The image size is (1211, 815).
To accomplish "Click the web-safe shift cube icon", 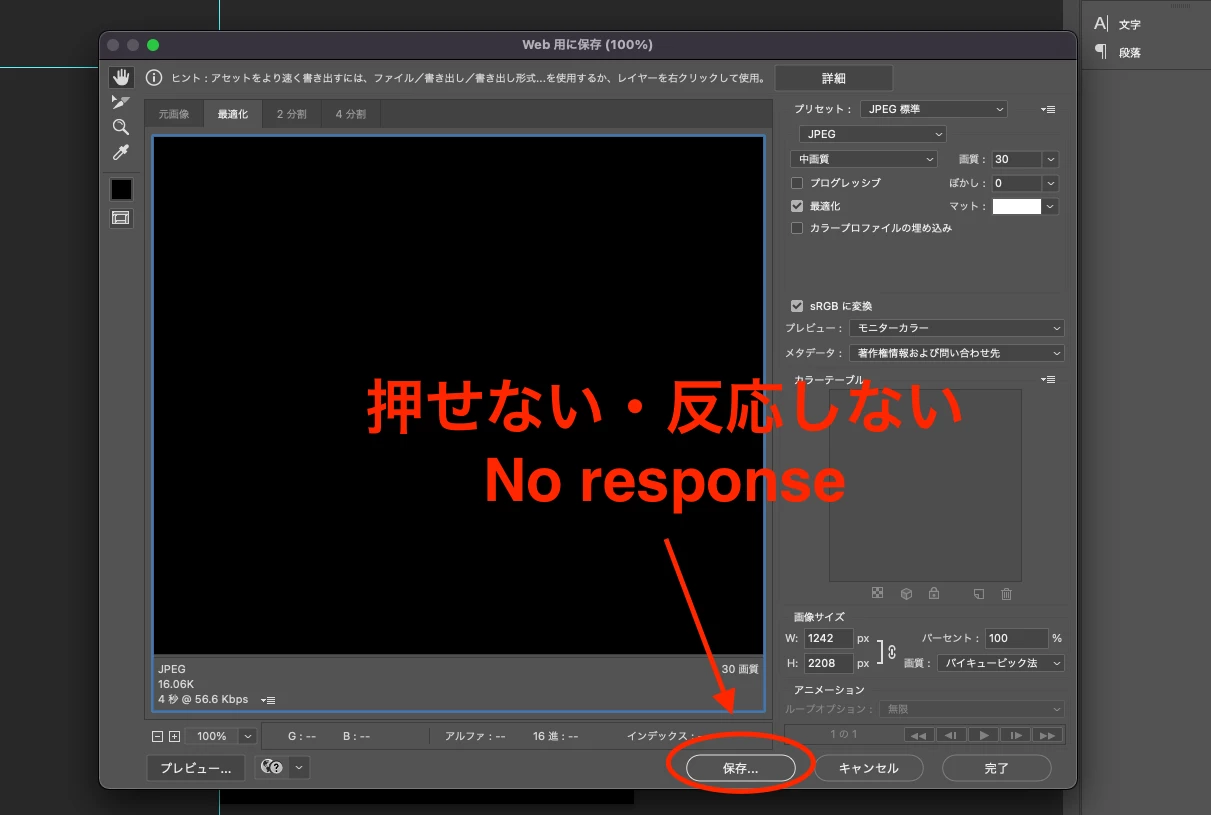I will point(906,593).
